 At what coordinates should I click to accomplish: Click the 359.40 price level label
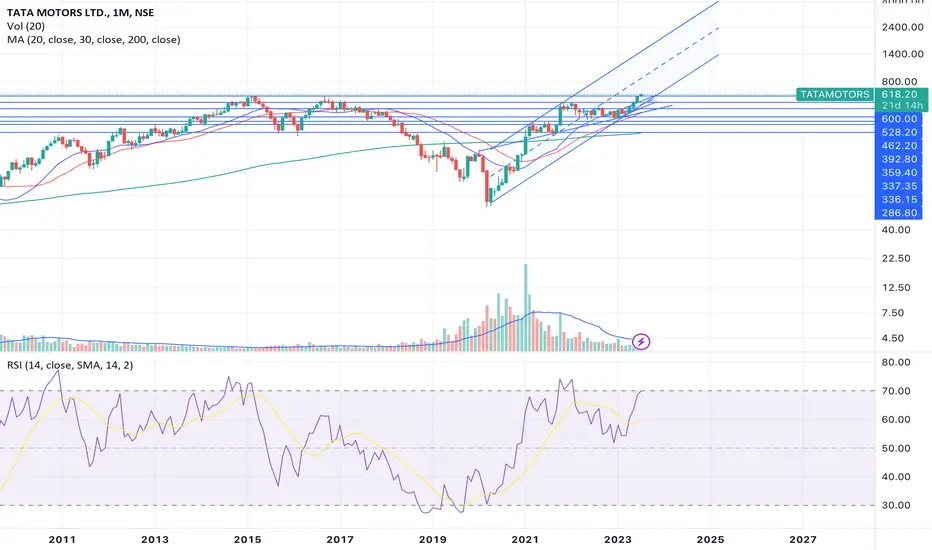[x=899, y=173]
